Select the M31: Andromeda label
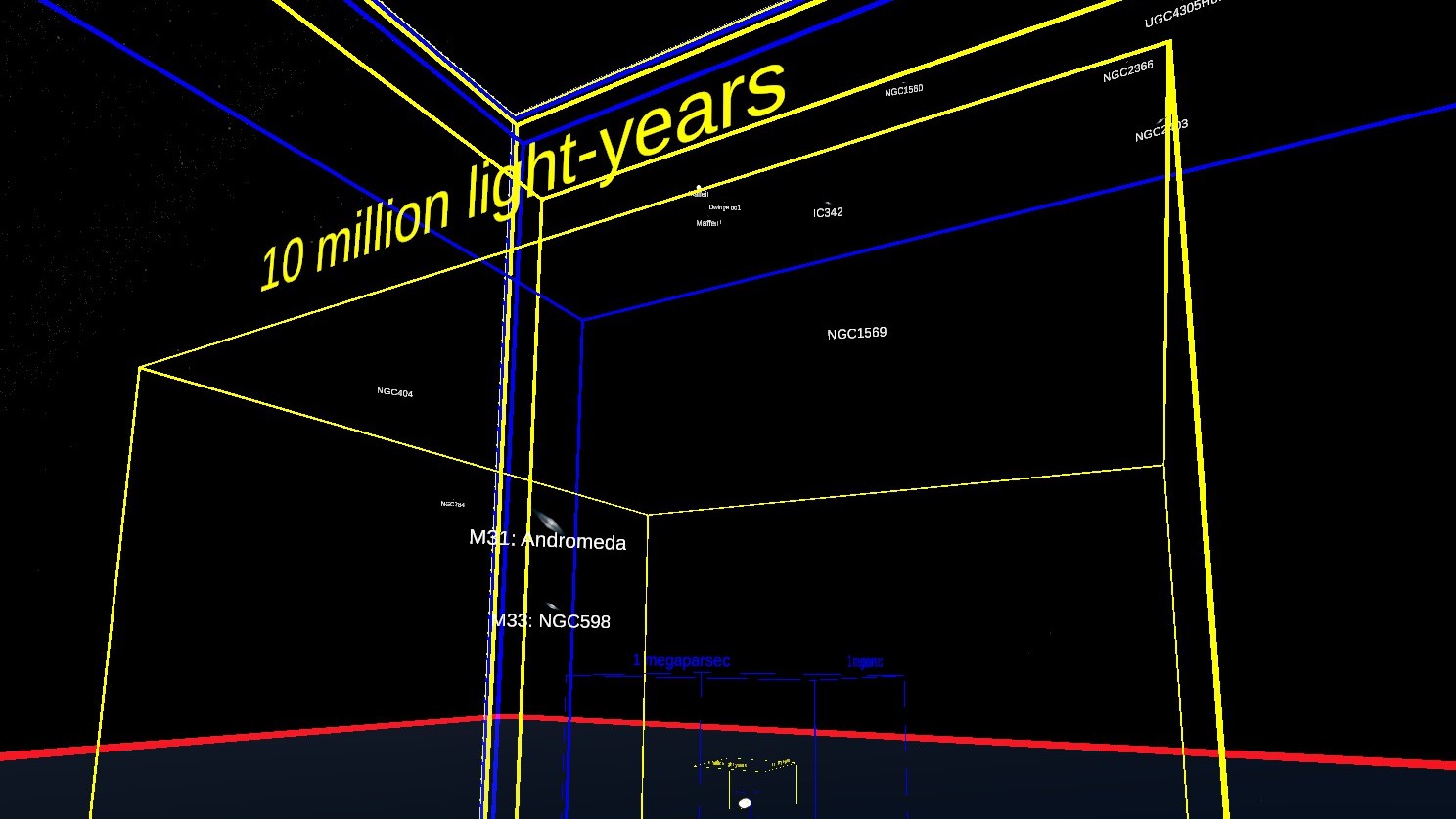The width and height of the screenshot is (1456, 819). point(547,540)
